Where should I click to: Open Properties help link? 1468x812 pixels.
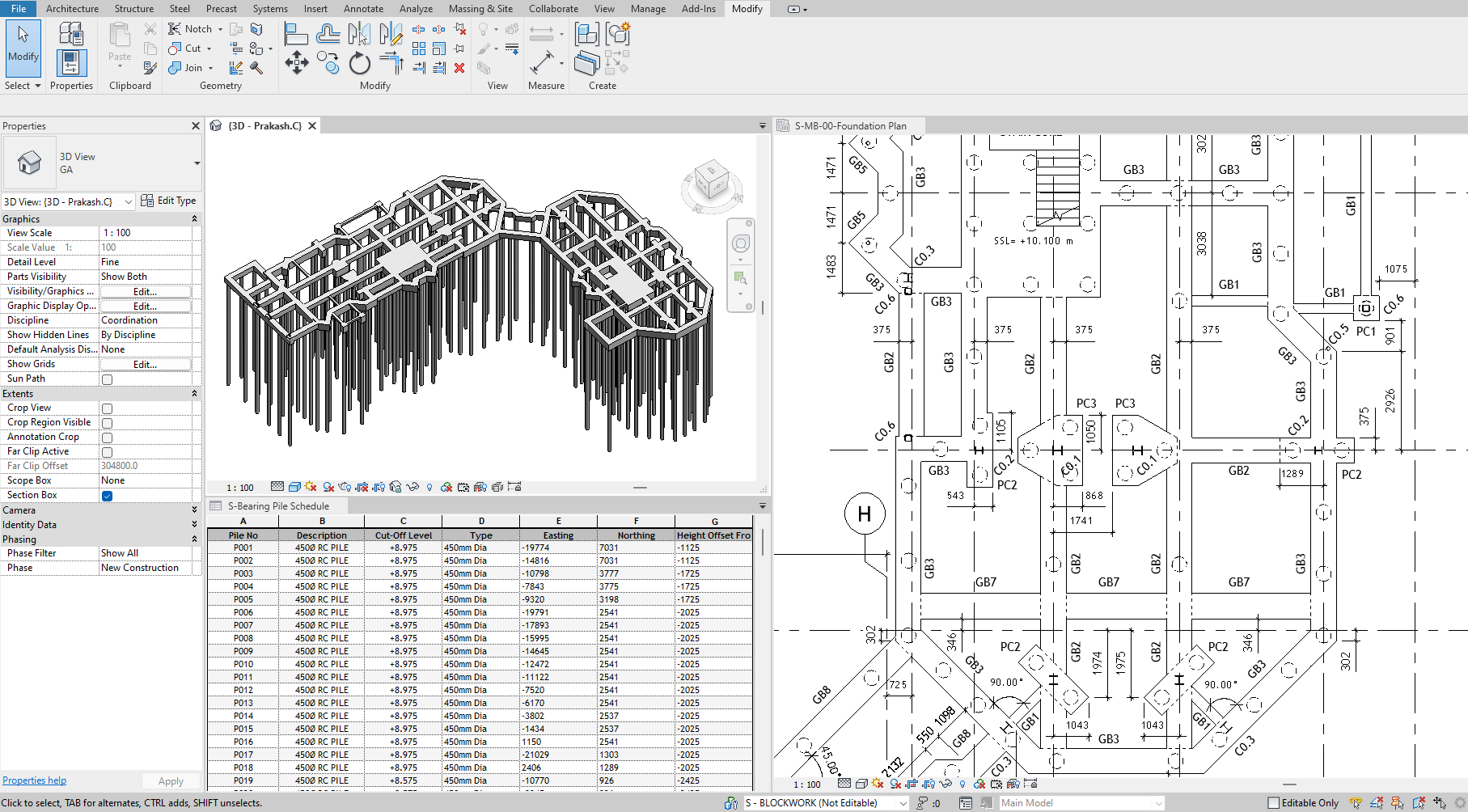pyautogui.click(x=34, y=780)
